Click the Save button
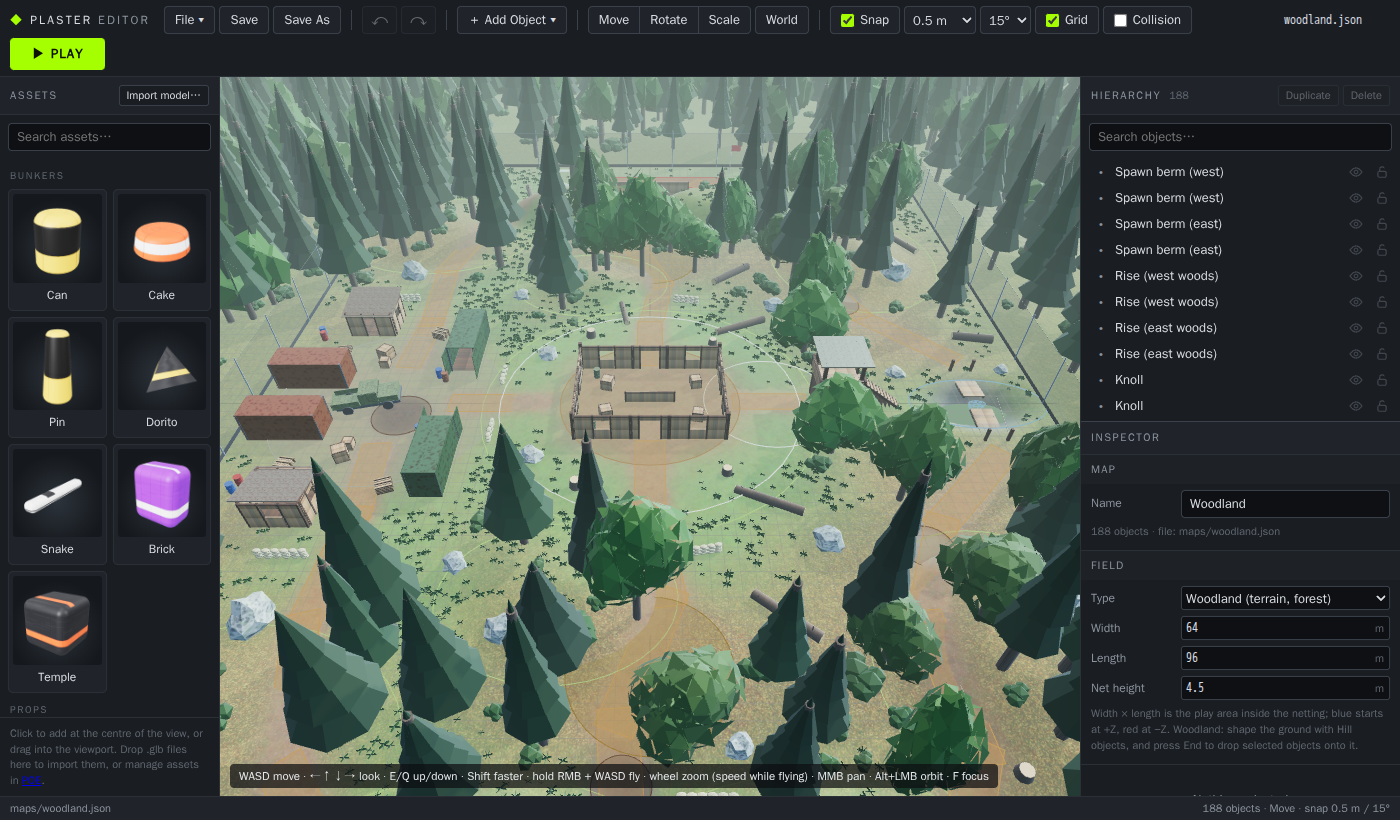 point(244,20)
